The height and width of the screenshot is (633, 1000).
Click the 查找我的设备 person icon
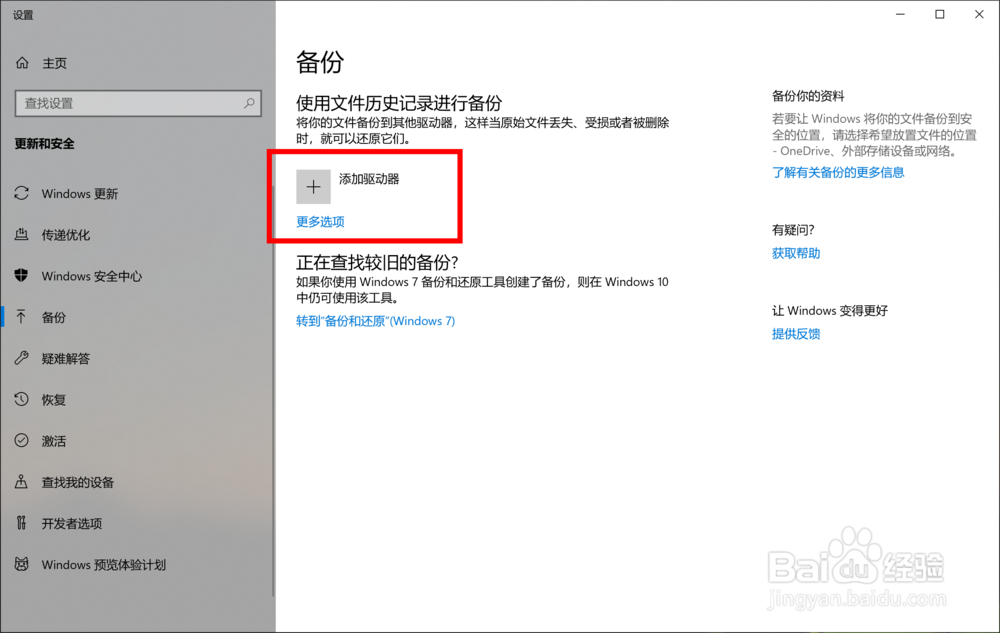tap(22, 482)
